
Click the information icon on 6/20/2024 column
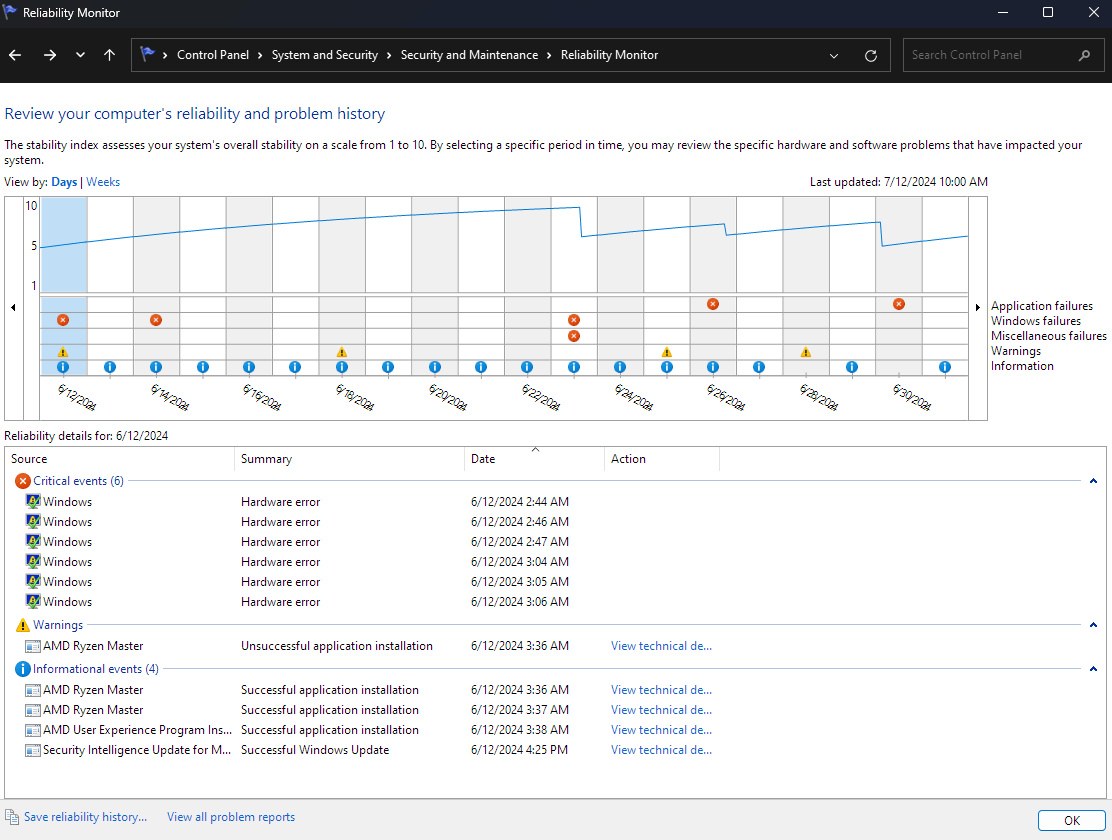point(435,367)
